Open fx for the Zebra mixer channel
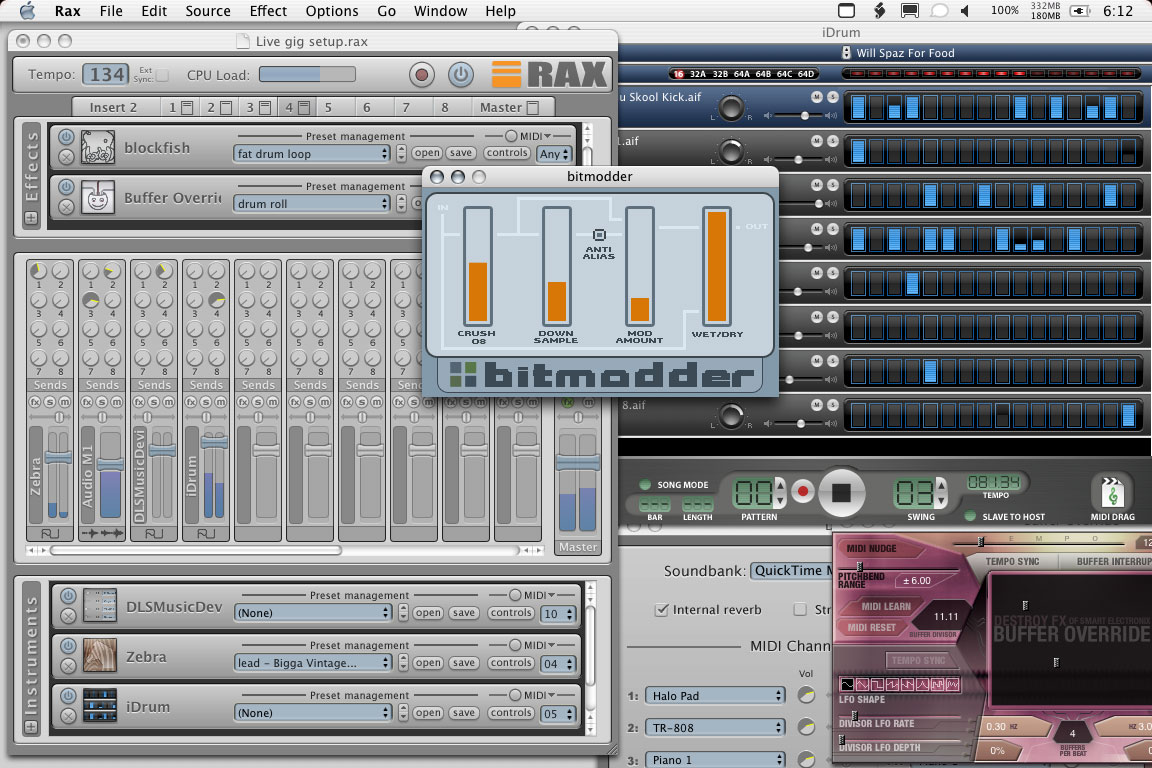 35,402
